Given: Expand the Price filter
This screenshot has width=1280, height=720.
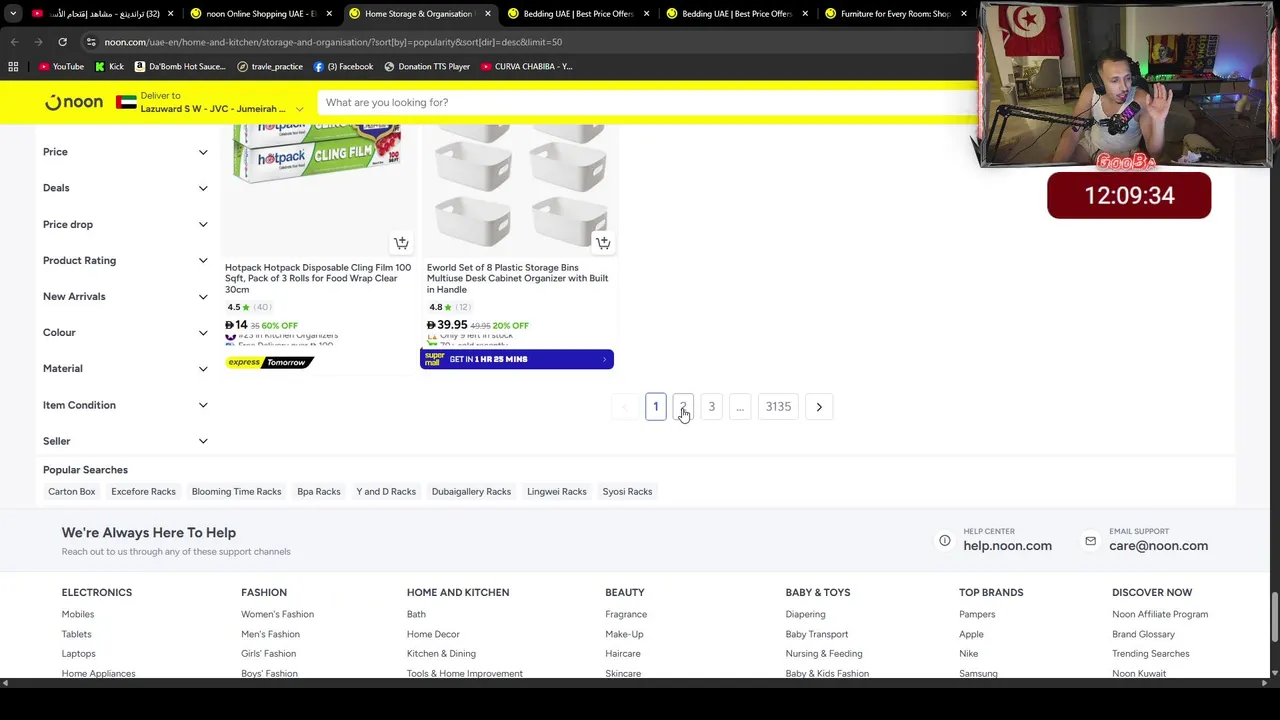Looking at the screenshot, I should 125,152.
